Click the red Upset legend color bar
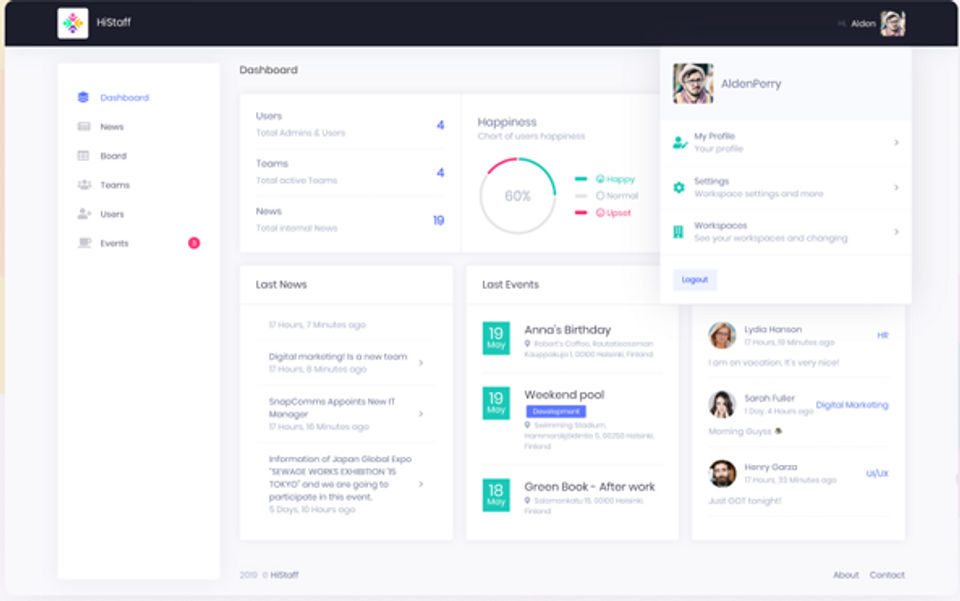The image size is (960, 601). point(581,212)
